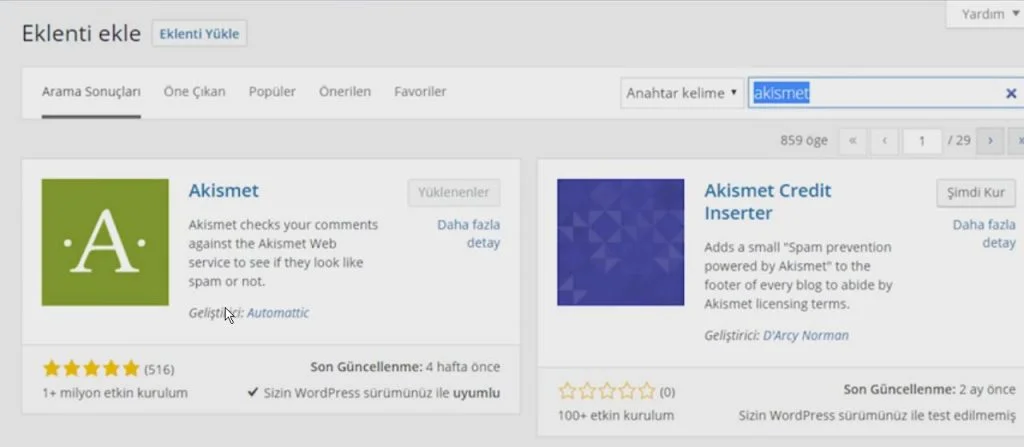Switch to Öne Çıkan tab
The height and width of the screenshot is (447, 1024).
coord(194,92)
